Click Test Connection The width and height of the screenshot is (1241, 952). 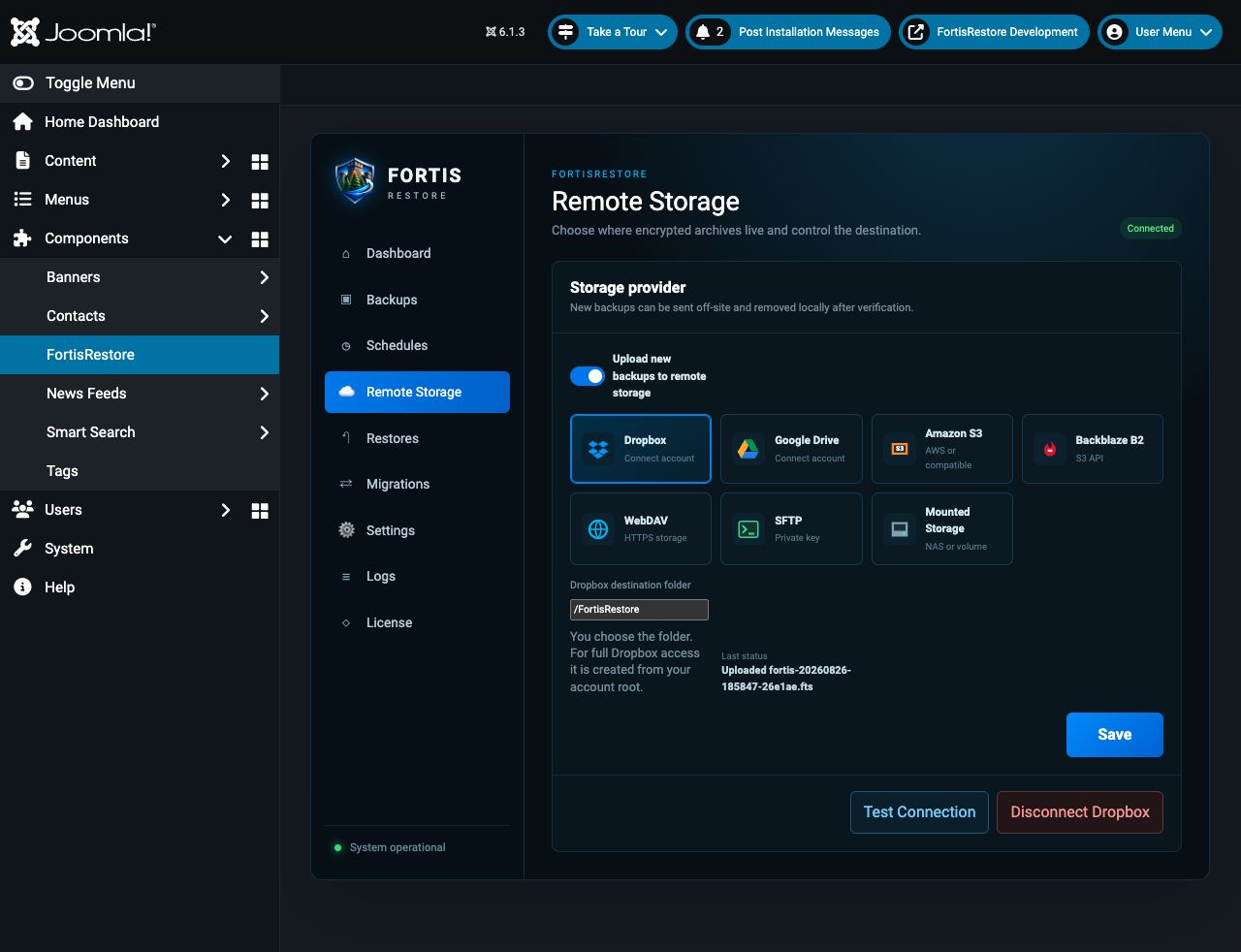(919, 812)
